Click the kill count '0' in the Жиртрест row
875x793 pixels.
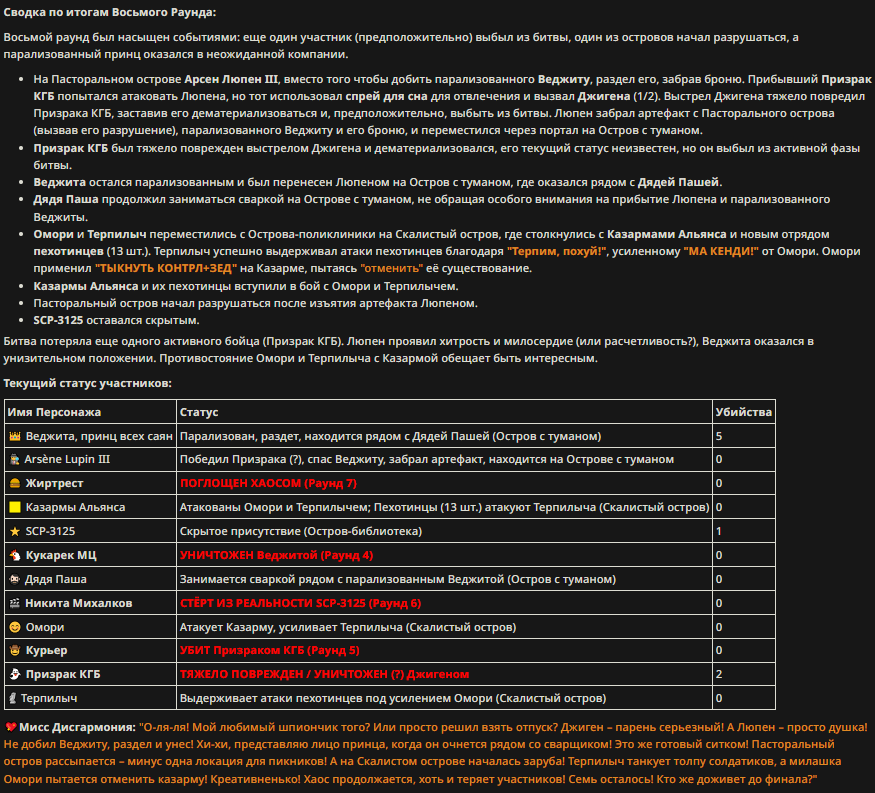pyautogui.click(x=719, y=483)
